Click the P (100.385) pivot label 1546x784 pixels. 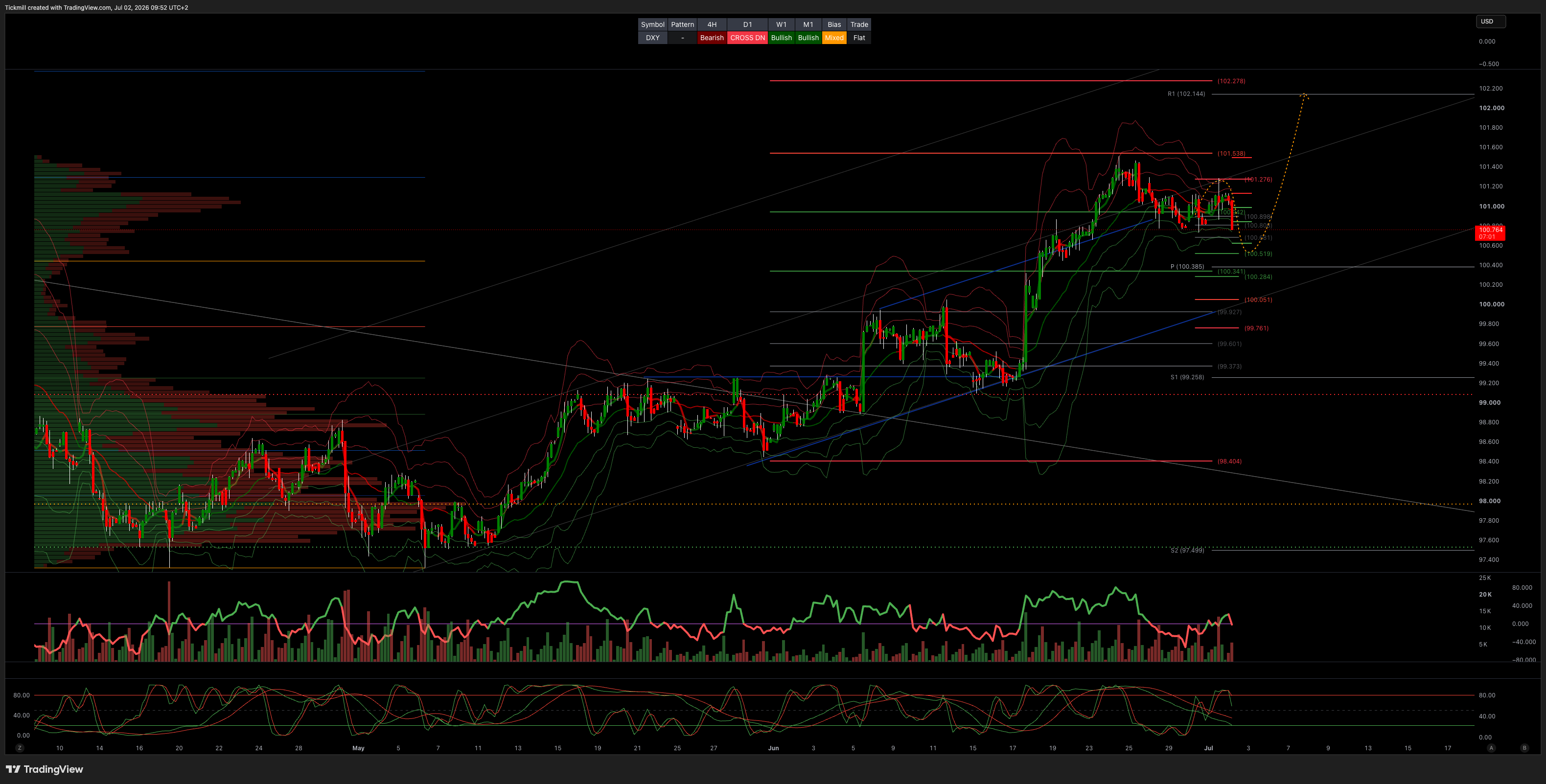click(1187, 267)
